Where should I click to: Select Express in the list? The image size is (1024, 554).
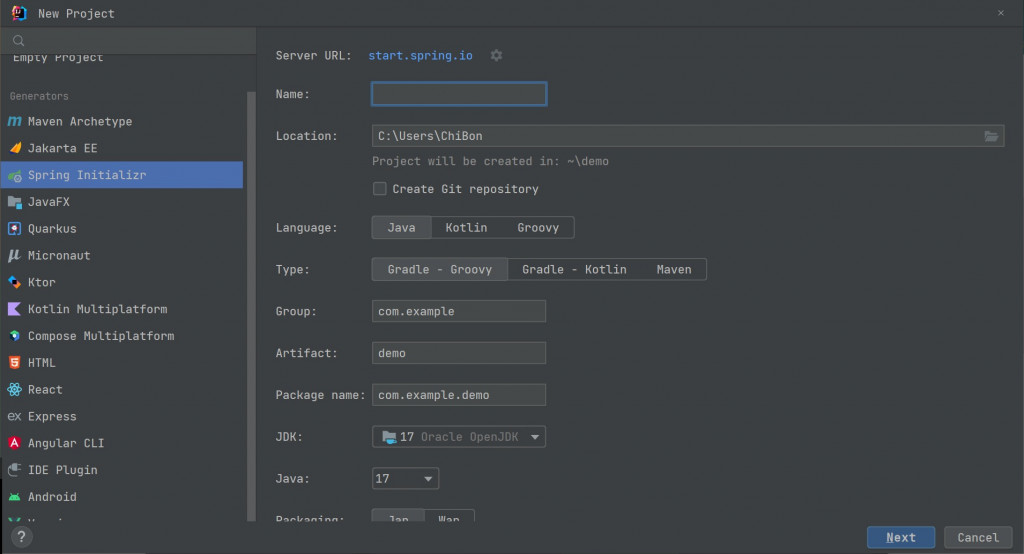[x=122, y=416]
